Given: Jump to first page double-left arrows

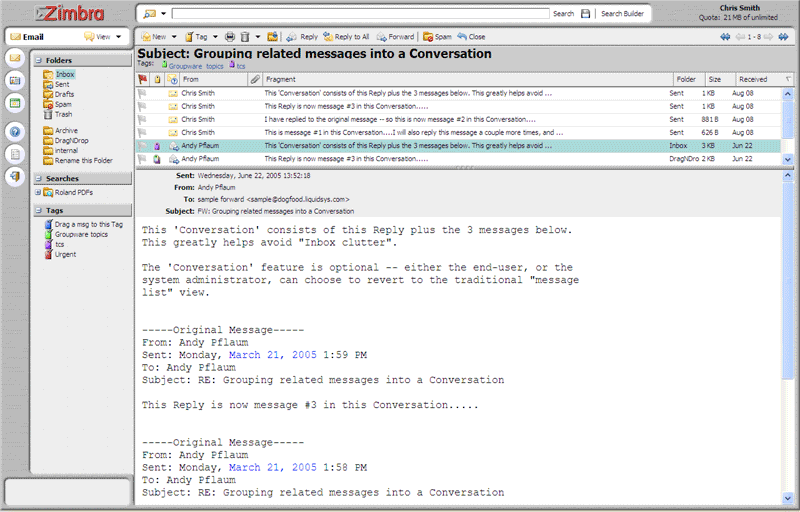Looking at the screenshot, I should pyautogui.click(x=725, y=37).
